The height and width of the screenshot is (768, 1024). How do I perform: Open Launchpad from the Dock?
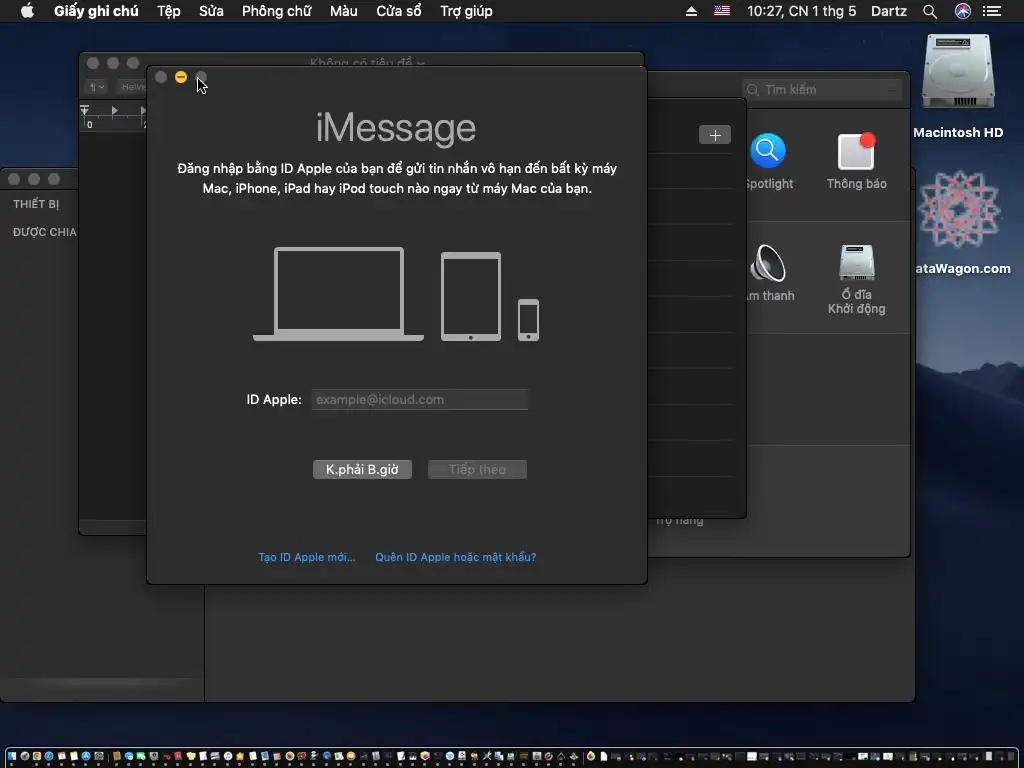pyautogui.click(x=25, y=756)
